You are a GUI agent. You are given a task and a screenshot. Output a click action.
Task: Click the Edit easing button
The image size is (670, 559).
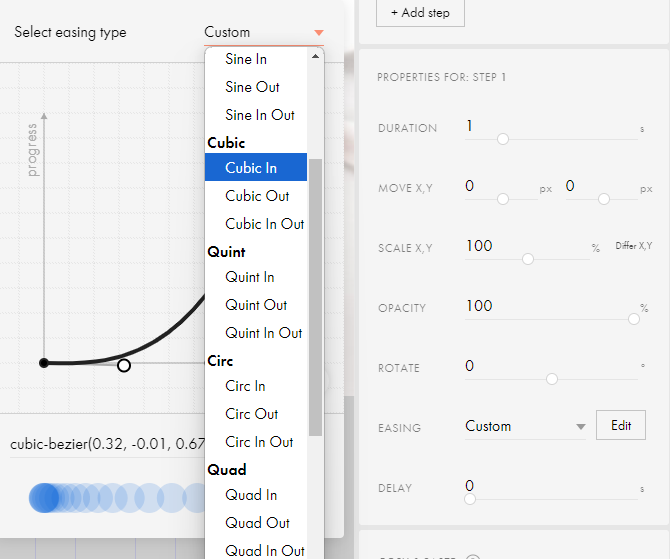point(621,425)
